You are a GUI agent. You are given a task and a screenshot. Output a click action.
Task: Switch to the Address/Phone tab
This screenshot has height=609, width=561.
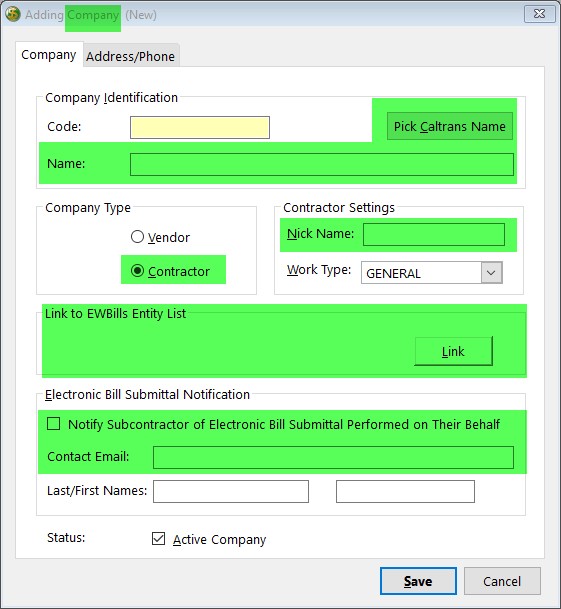click(x=131, y=56)
